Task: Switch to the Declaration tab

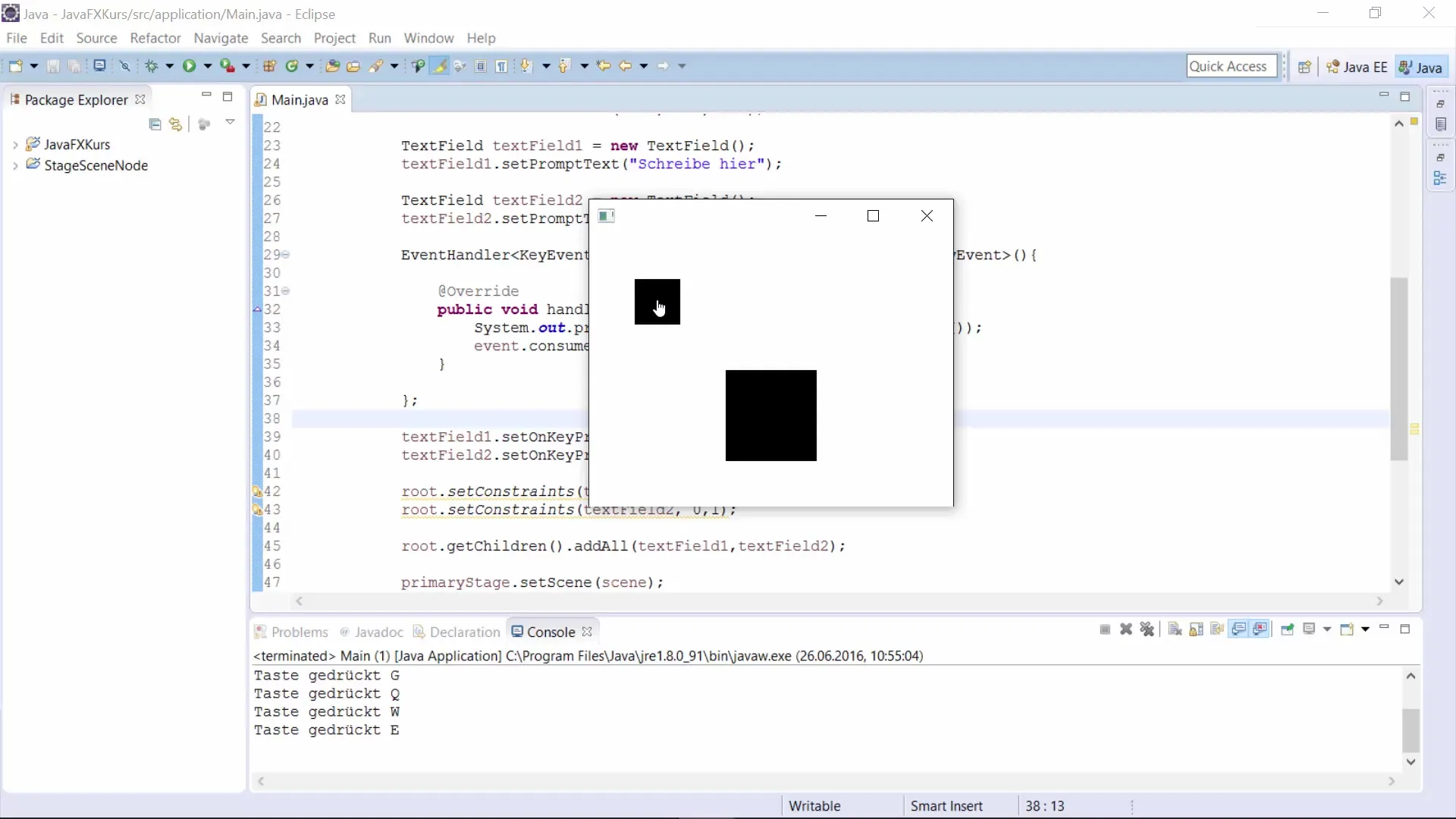Action: click(x=457, y=632)
